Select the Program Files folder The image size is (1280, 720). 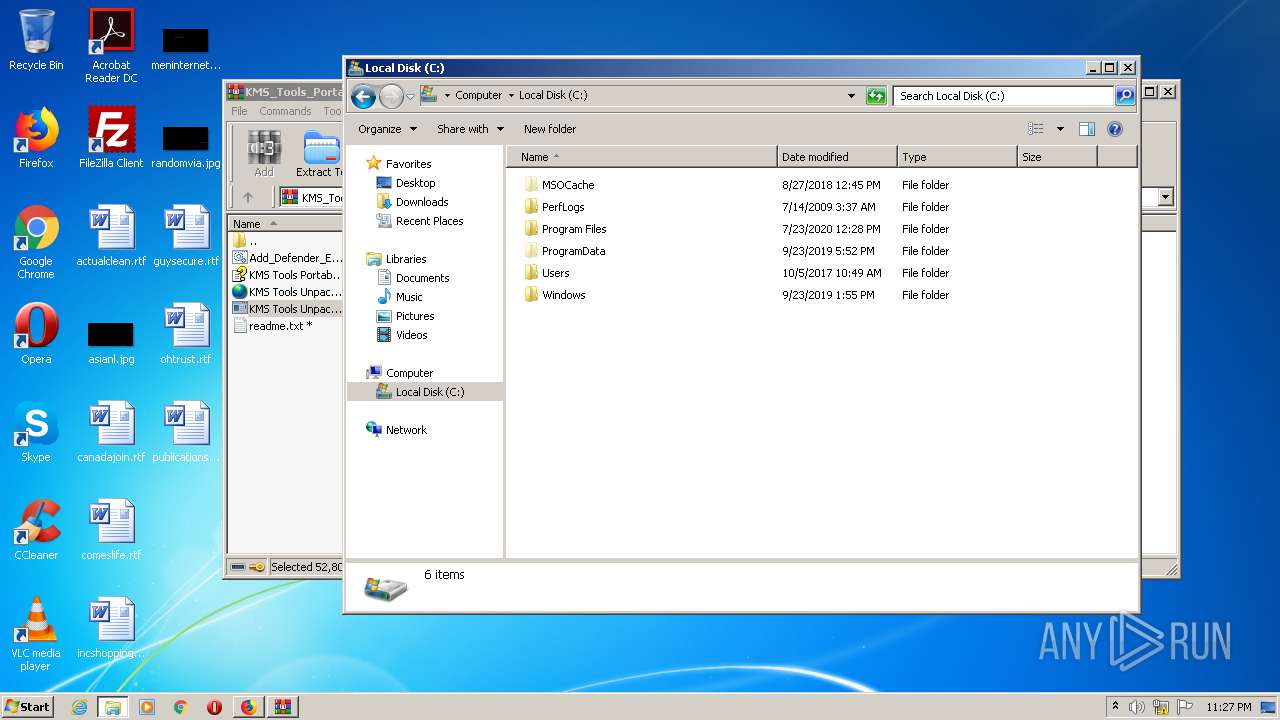point(565,229)
